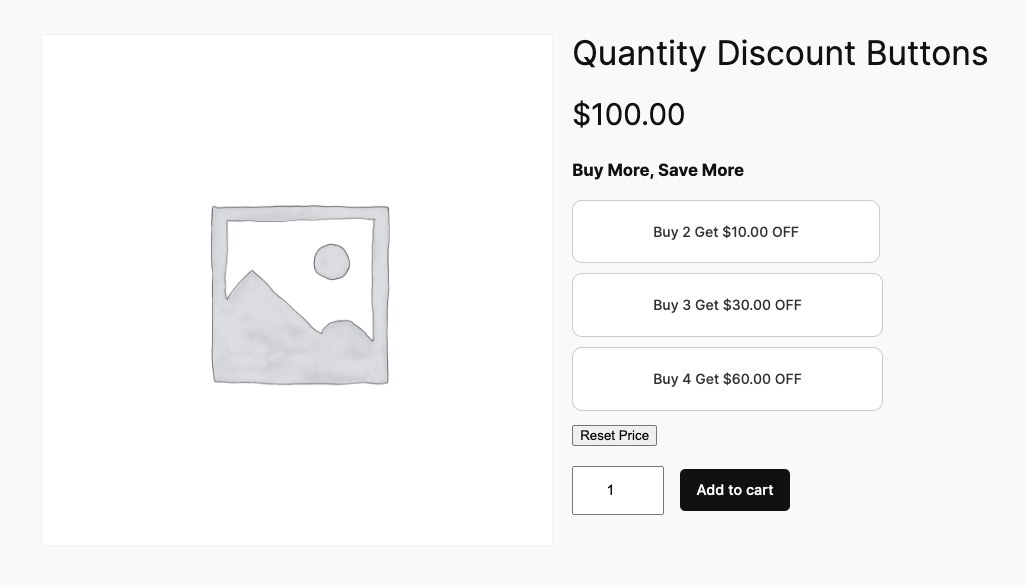Click the placeholder product image icon
Image resolution: width=1026 pixels, height=587 pixels.
[300, 294]
